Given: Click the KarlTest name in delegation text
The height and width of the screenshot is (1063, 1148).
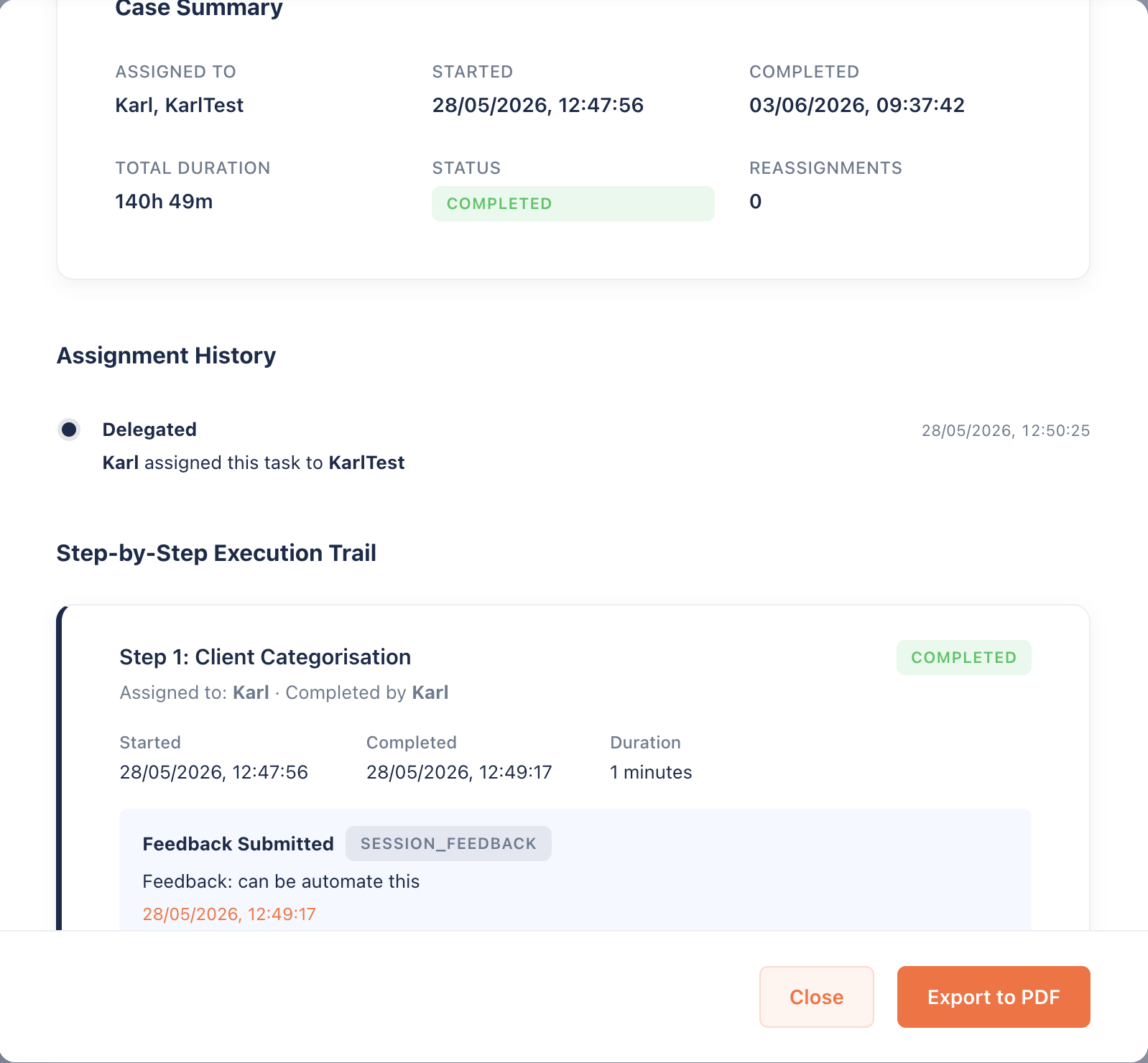Looking at the screenshot, I should [366, 463].
